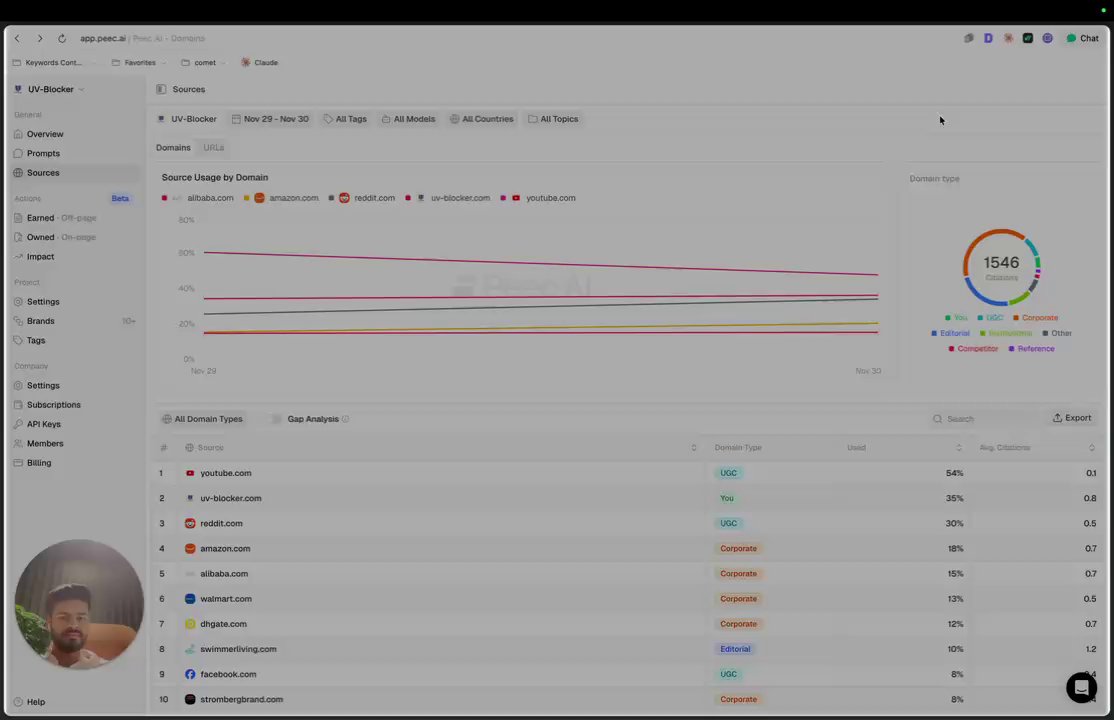Open company Settings under Company
The image size is (1114, 720).
[x=43, y=386]
